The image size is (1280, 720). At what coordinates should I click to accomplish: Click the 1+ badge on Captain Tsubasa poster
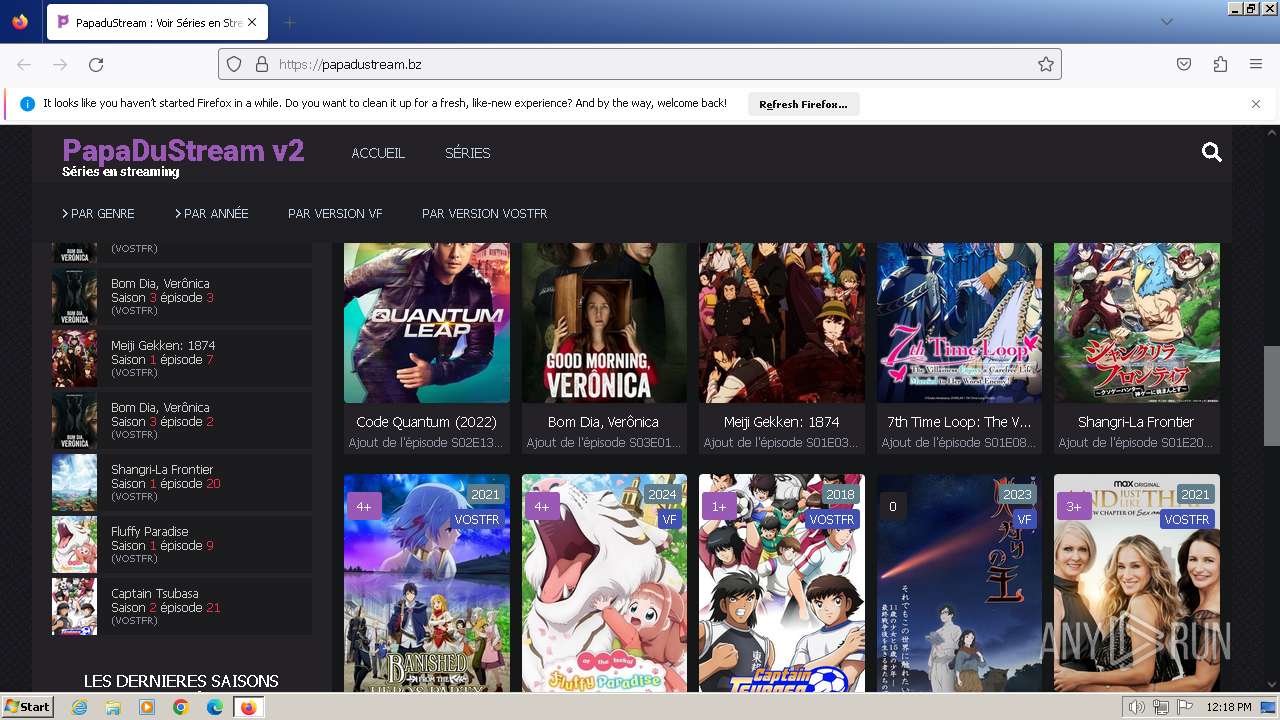pyautogui.click(x=719, y=506)
